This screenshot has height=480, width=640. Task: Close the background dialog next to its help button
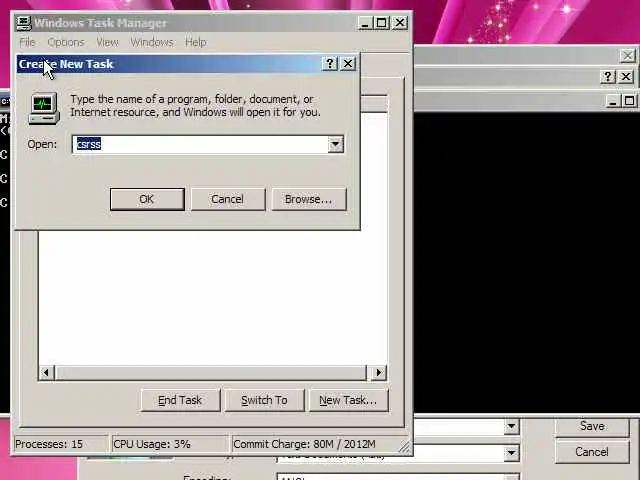626,77
